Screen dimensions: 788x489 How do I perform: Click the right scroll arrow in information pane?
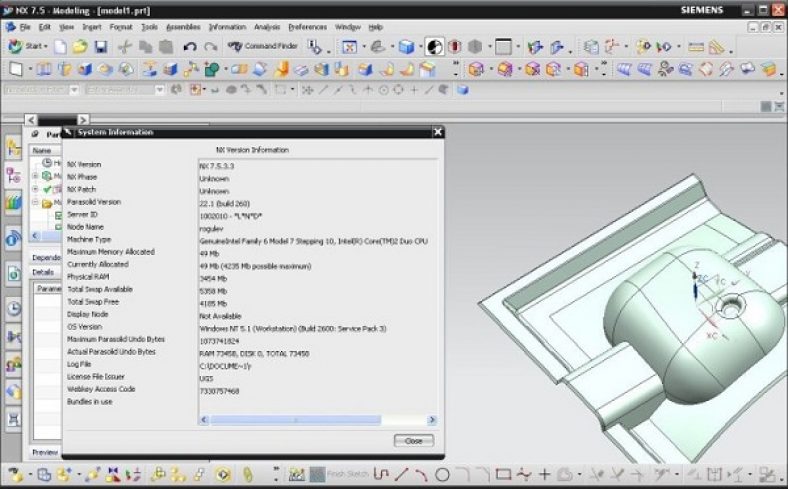click(432, 420)
